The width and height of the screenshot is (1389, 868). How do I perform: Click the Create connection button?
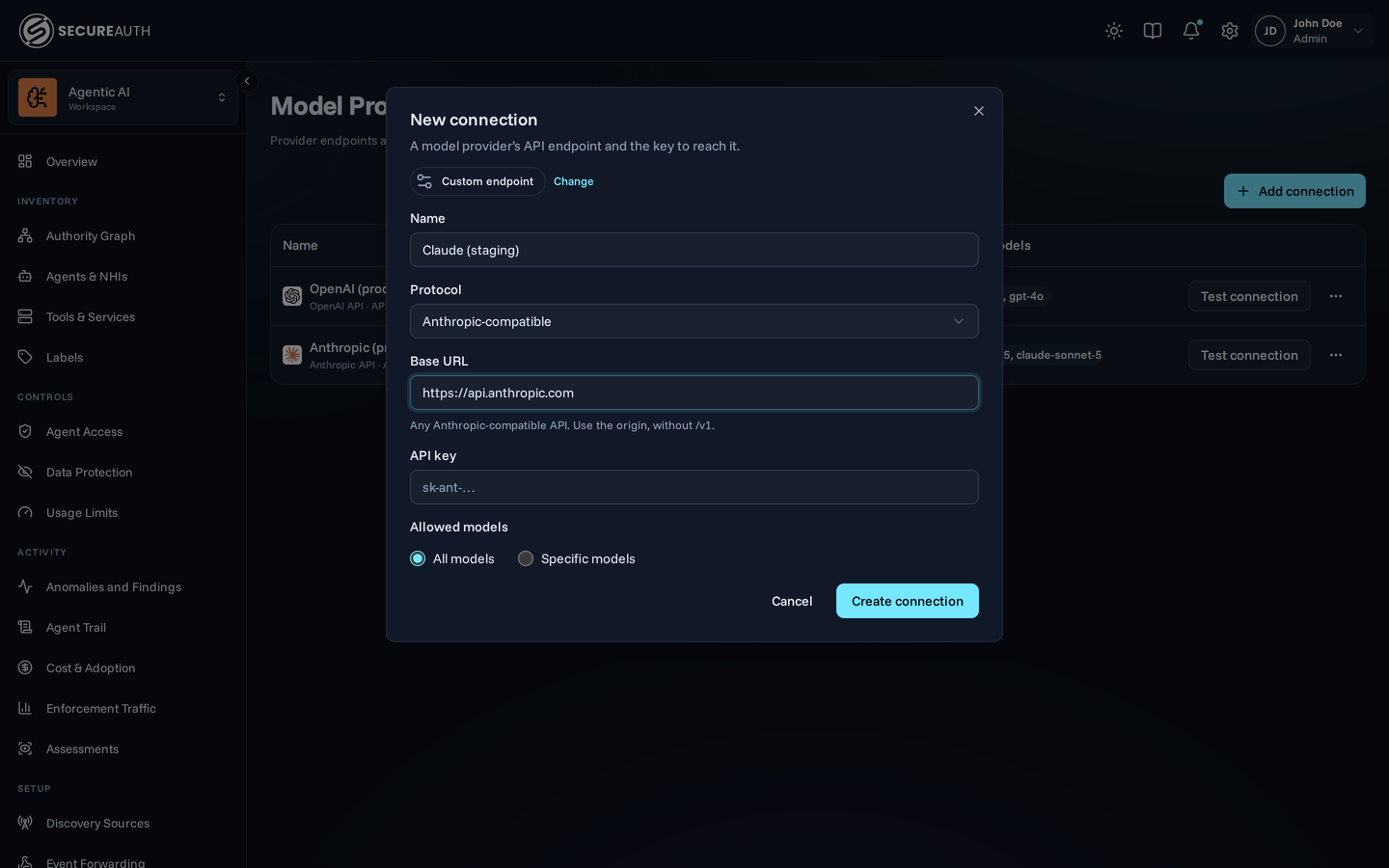pyautogui.click(x=908, y=601)
